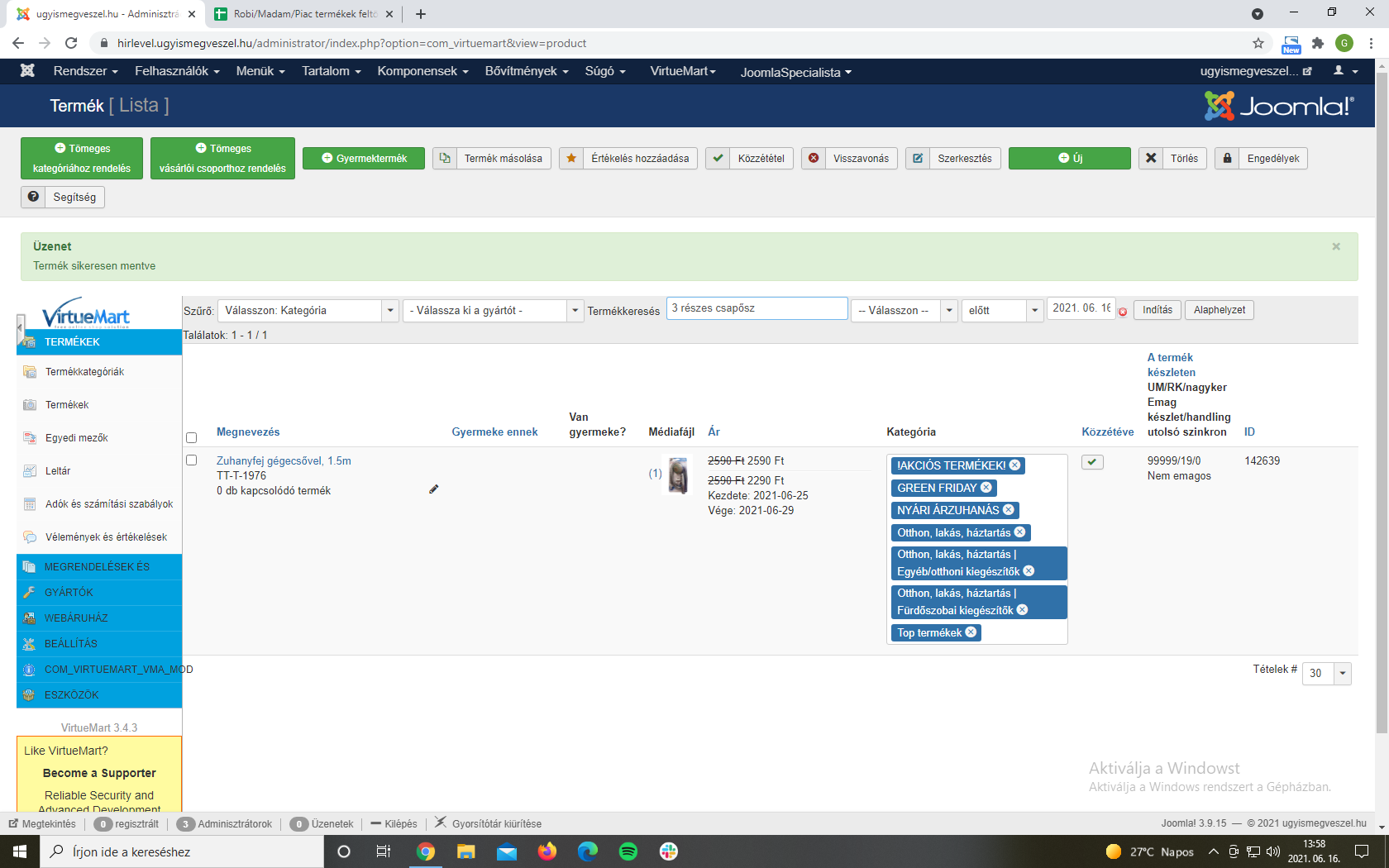This screenshot has width=1389, height=868.
Task: Open the items-per-page dropdown showing 30
Action: (1326, 673)
